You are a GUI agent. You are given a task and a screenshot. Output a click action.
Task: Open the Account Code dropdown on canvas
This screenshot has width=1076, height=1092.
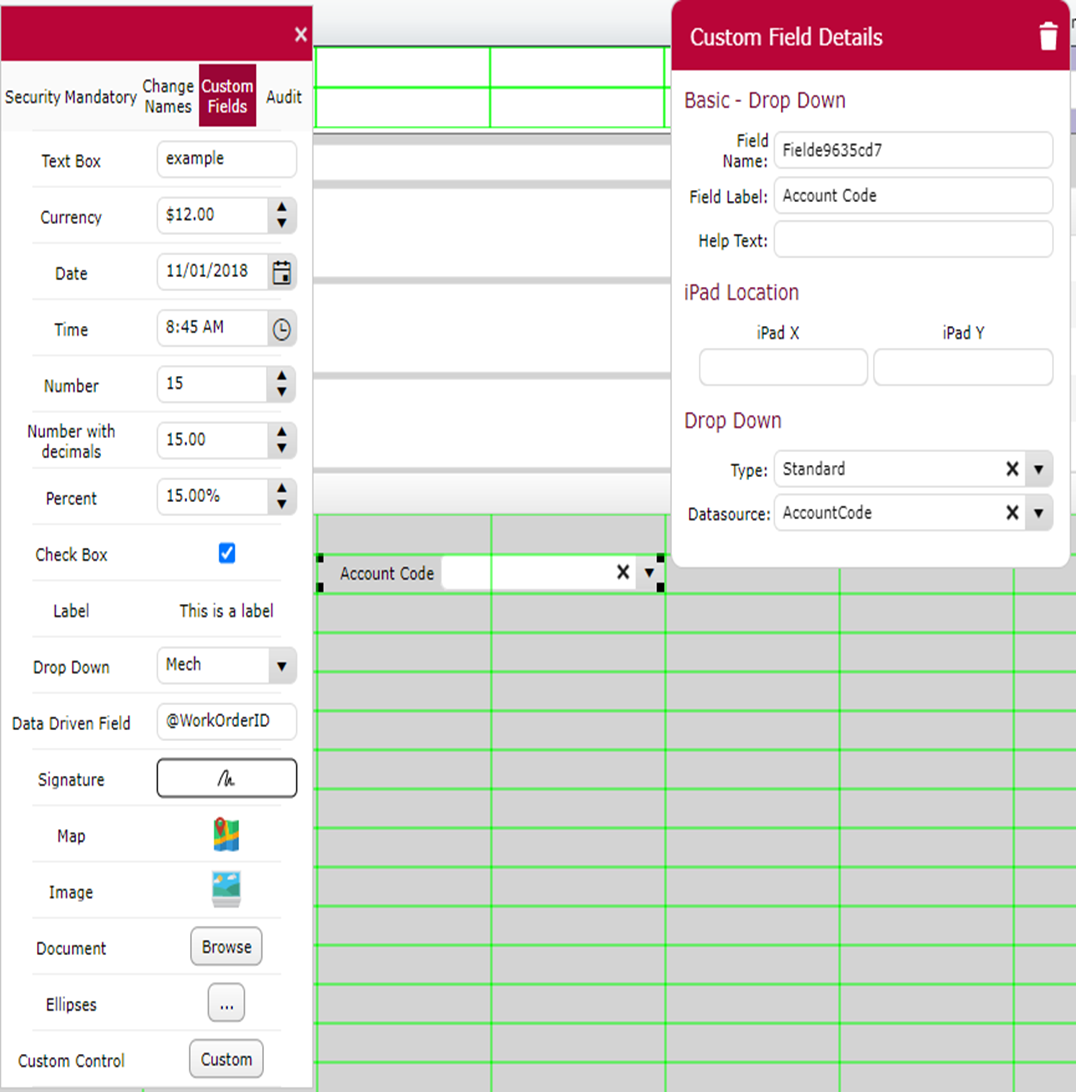[x=650, y=573]
